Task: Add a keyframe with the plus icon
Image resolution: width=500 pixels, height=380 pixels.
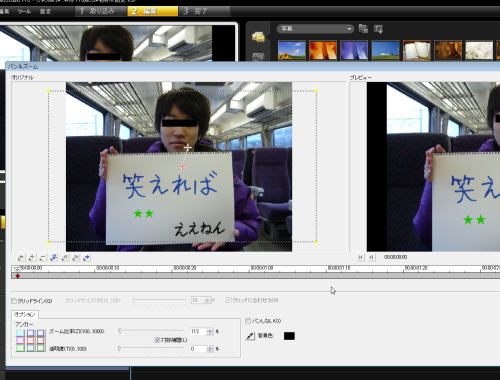Action: [x=32, y=257]
